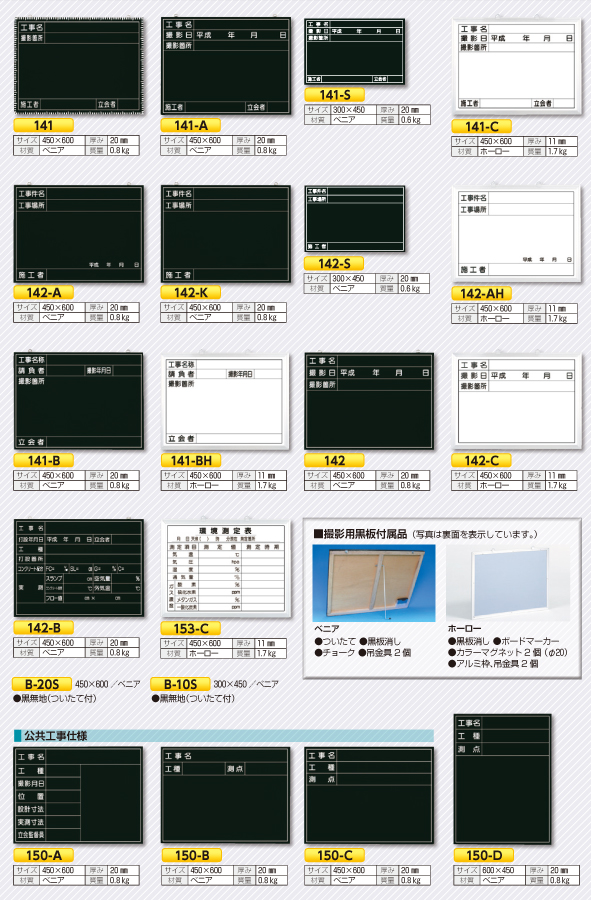Click the ホーロー material cell under 141-C
This screenshot has height=900, width=591.
click(500, 152)
